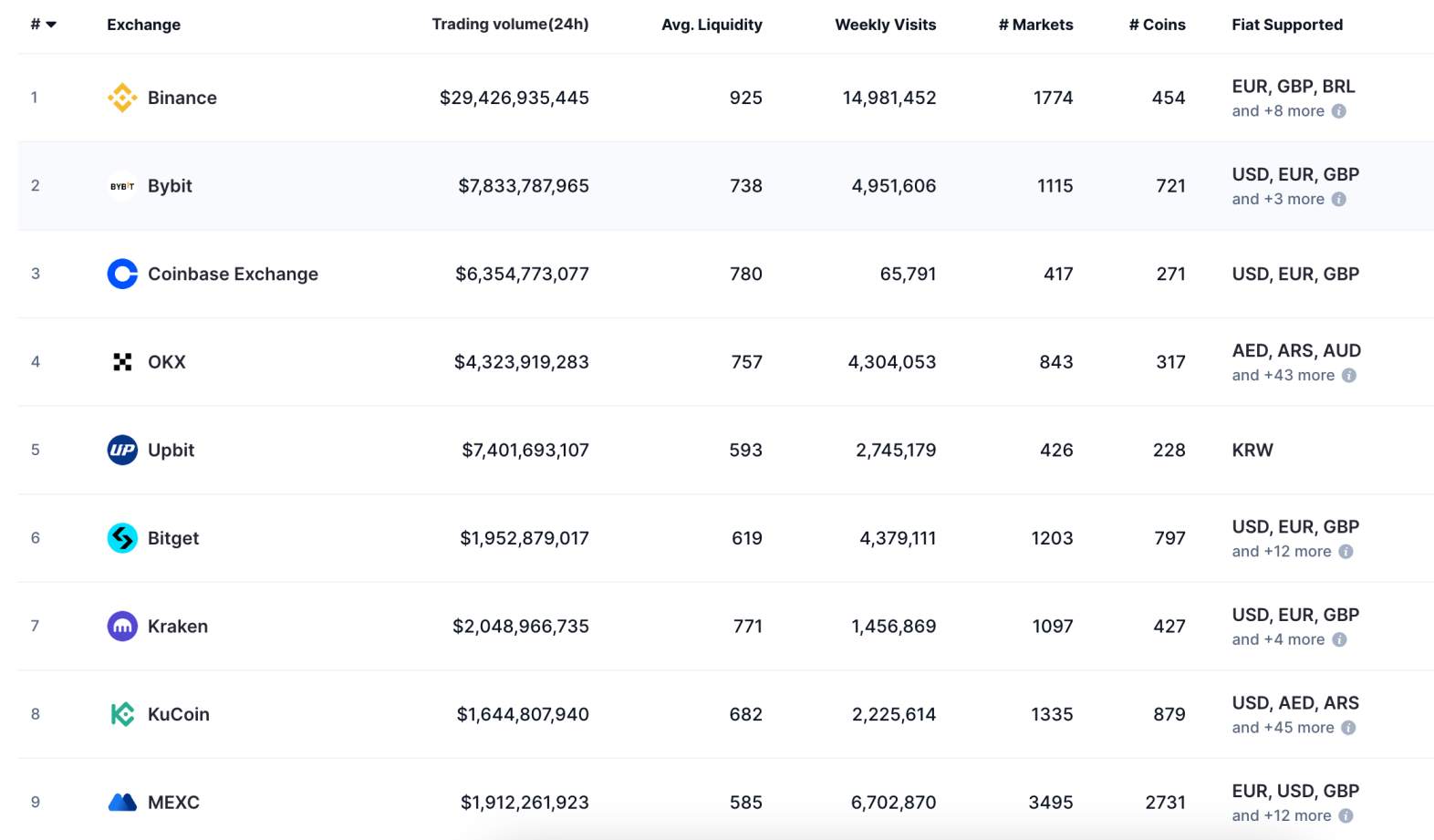The height and width of the screenshot is (840, 1434).
Task: Click the Coinbase Exchange logo icon
Action: point(122,274)
